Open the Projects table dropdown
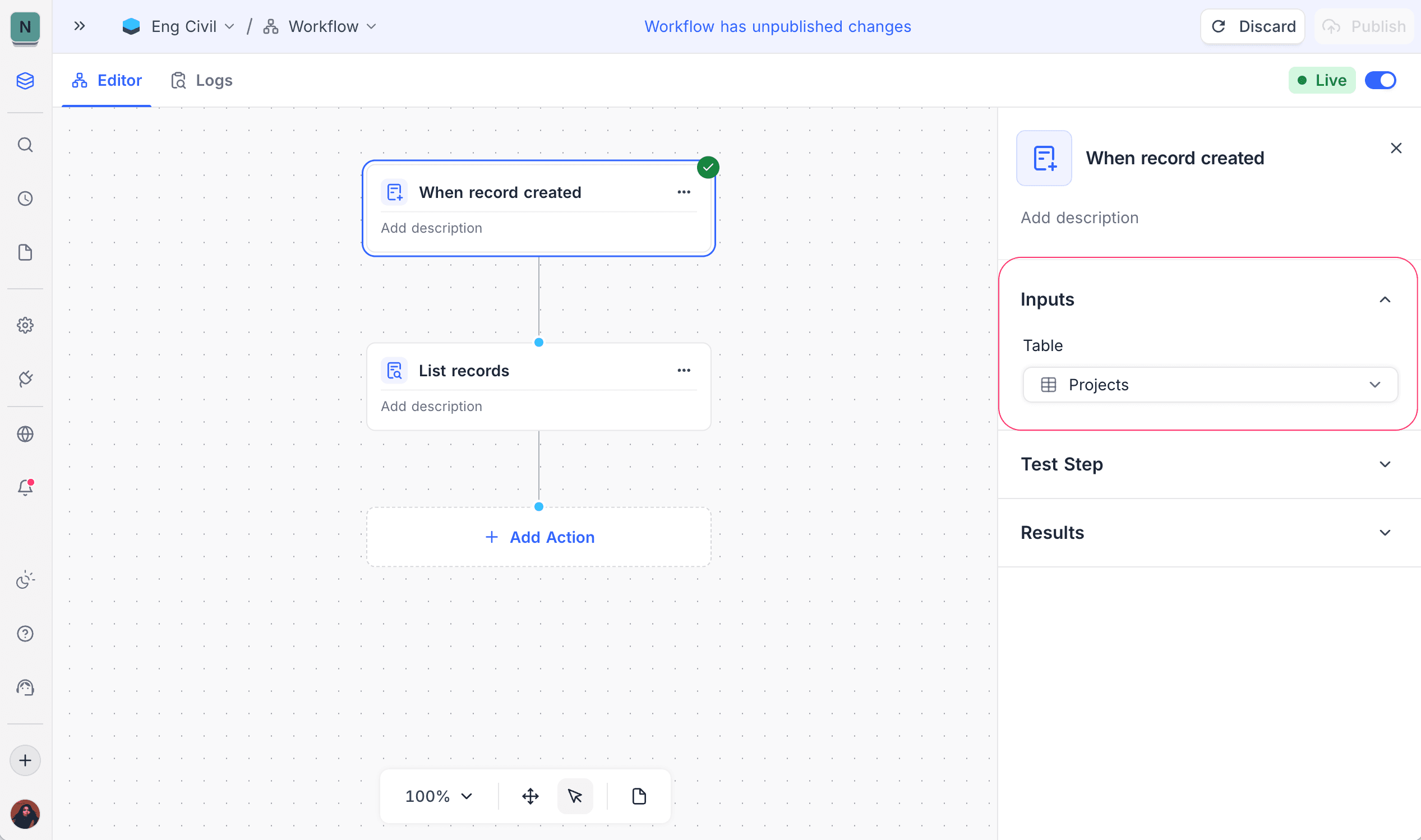 pos(1210,384)
